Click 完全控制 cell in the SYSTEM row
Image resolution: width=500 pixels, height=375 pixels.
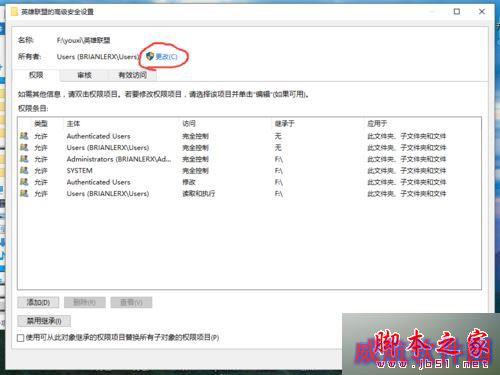coord(195,171)
